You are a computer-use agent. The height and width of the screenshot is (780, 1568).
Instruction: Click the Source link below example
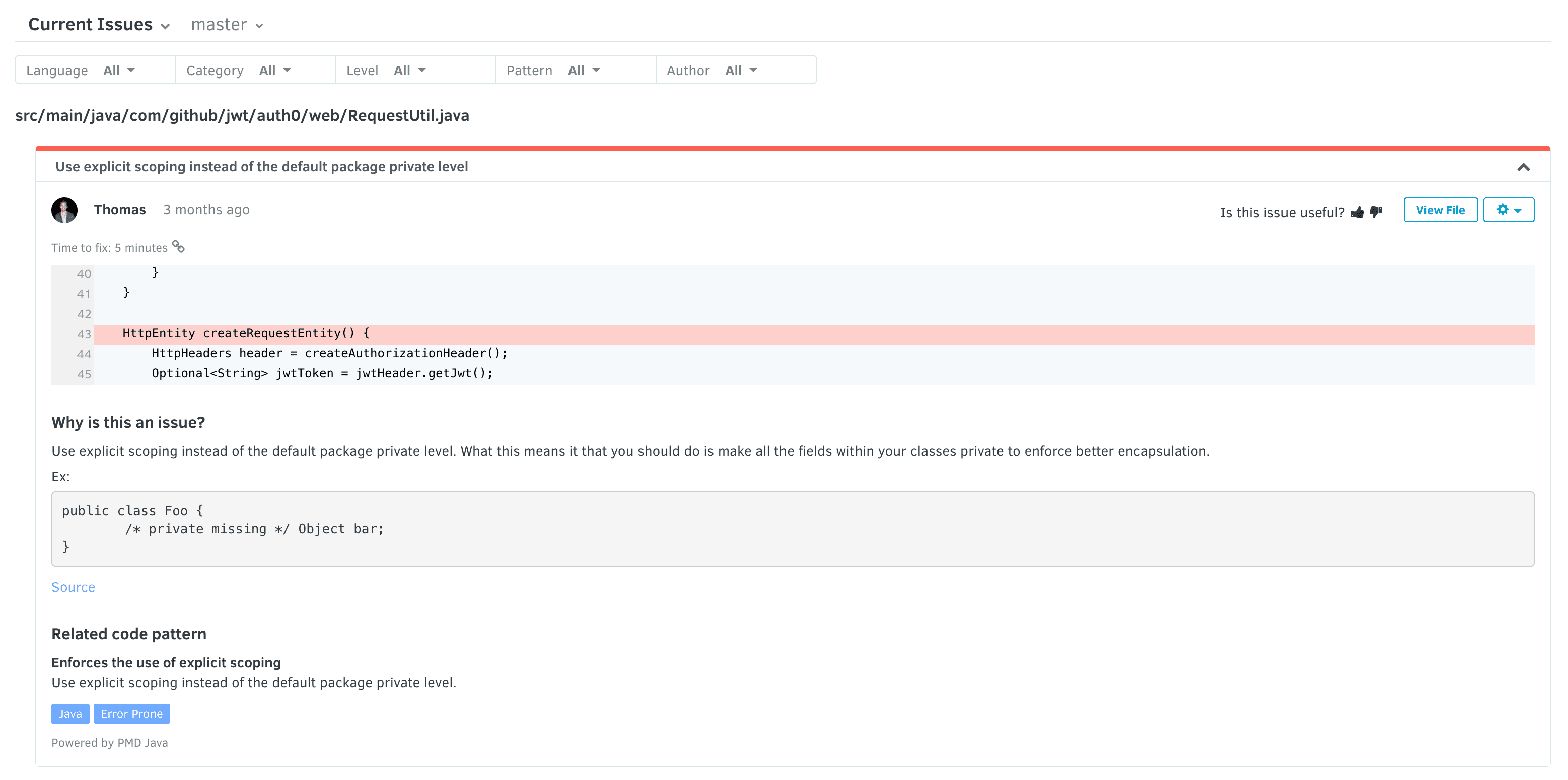point(73,587)
